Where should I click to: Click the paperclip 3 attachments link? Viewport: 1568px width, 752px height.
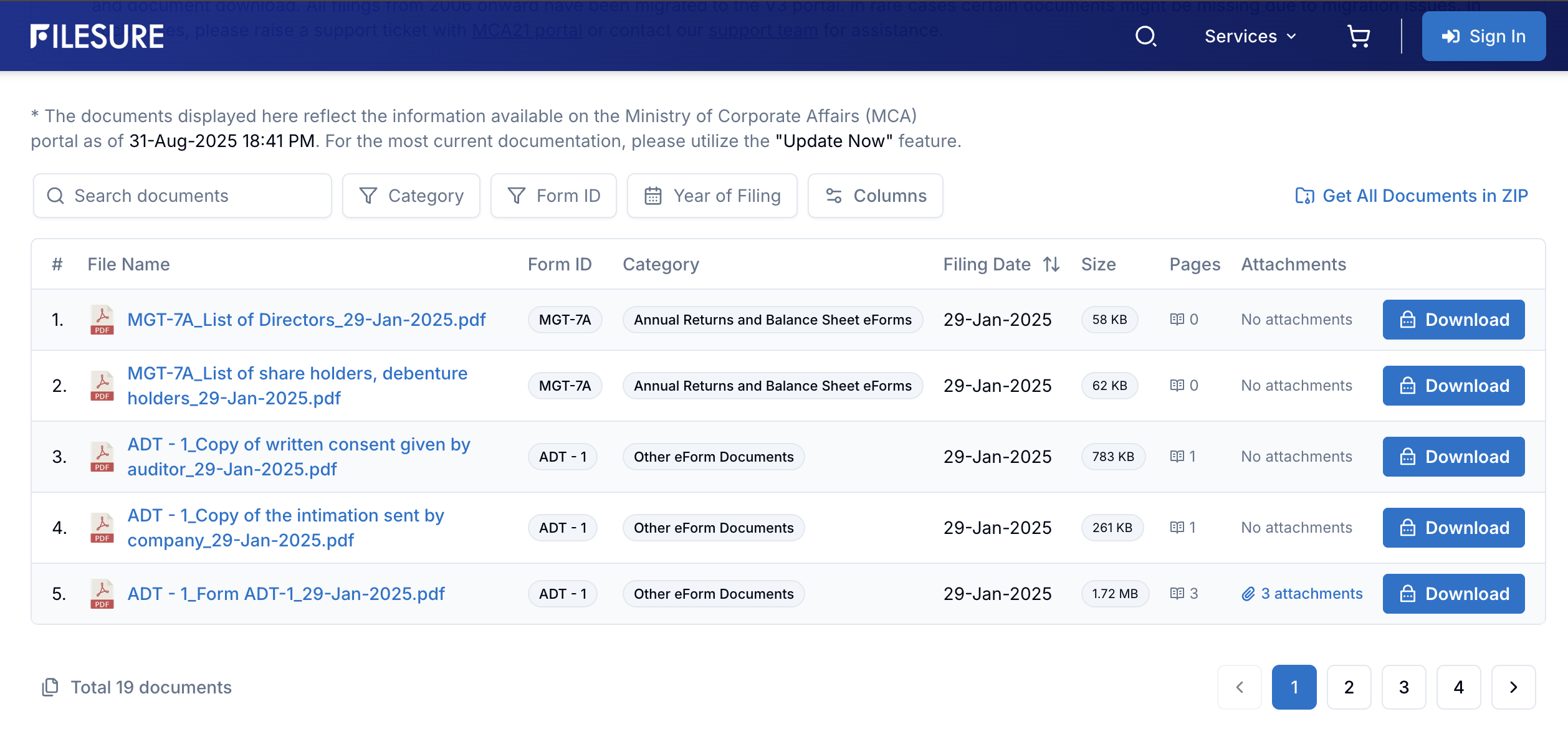1302,594
